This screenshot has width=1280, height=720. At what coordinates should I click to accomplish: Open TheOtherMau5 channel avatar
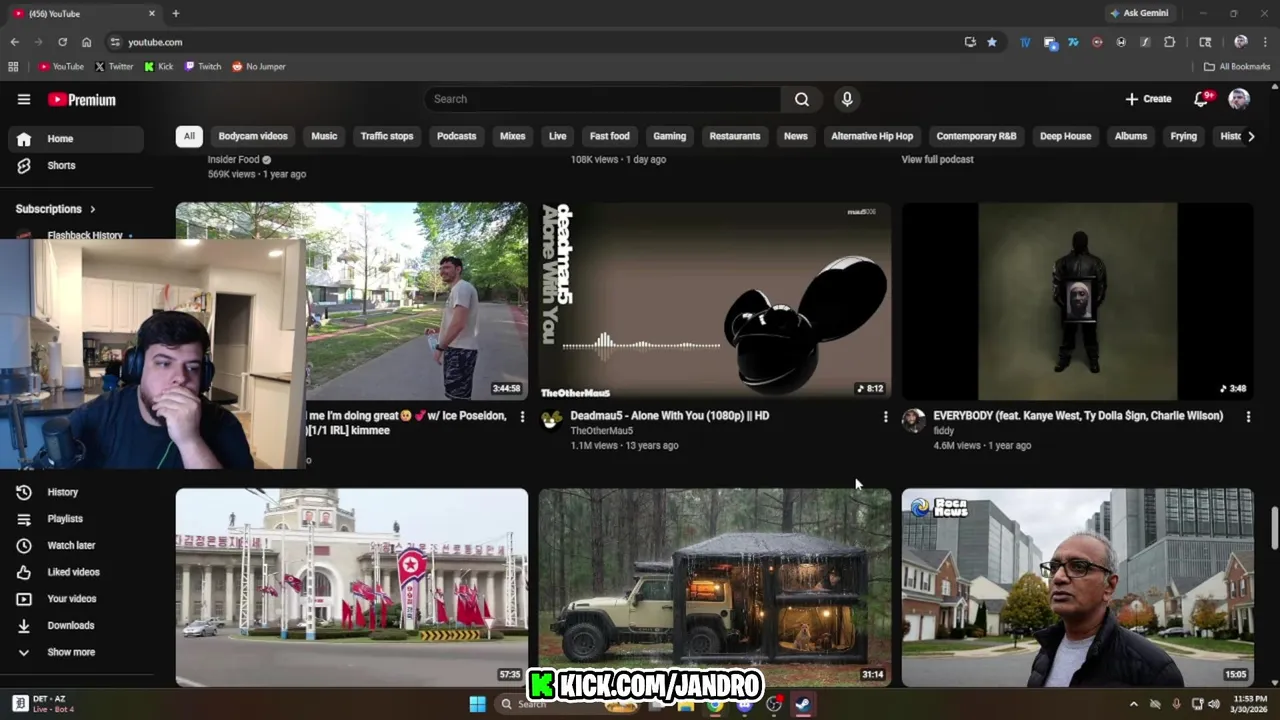(551, 420)
